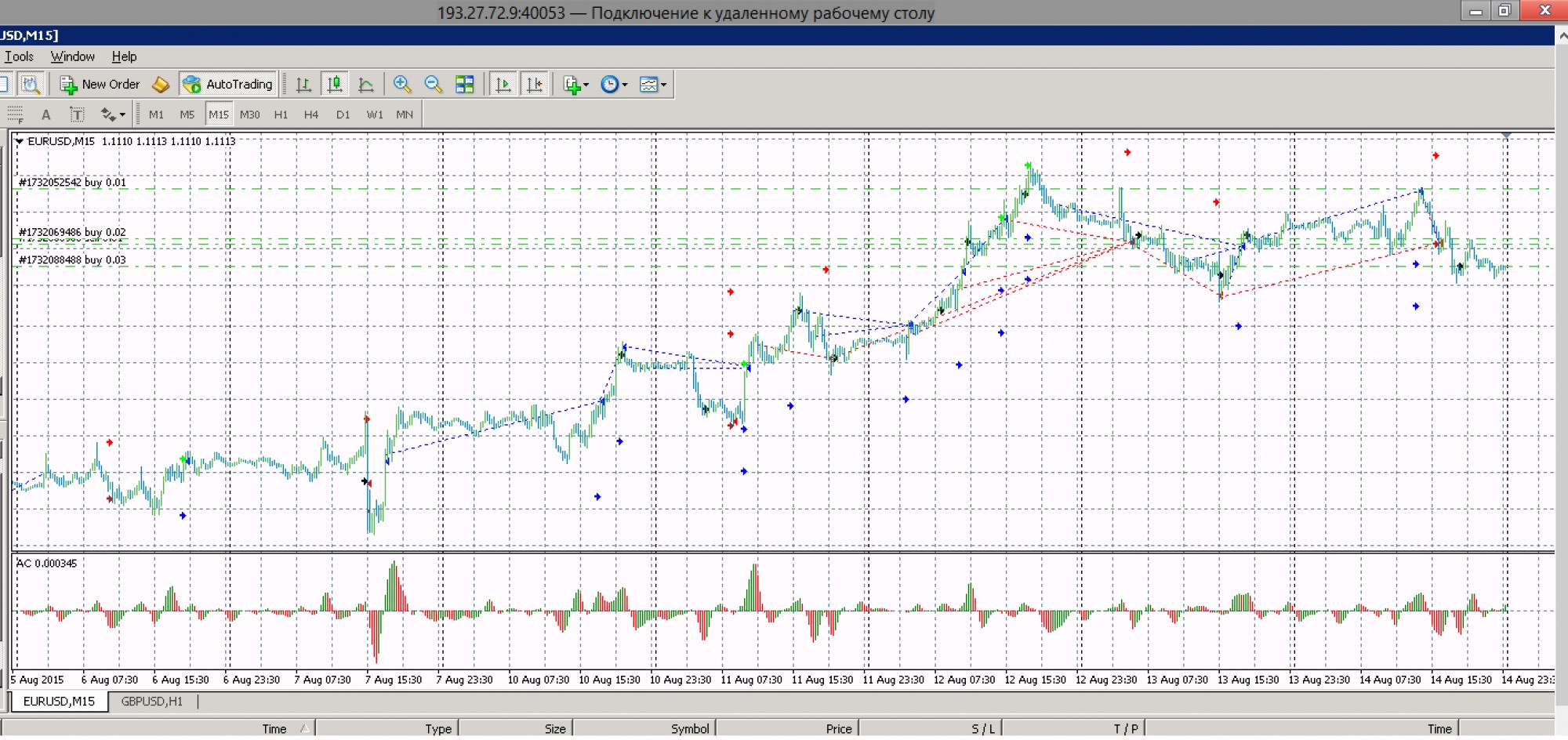This screenshot has height=740, width=1568.
Task: Expand the Templates dropdown
Action: [x=653, y=85]
